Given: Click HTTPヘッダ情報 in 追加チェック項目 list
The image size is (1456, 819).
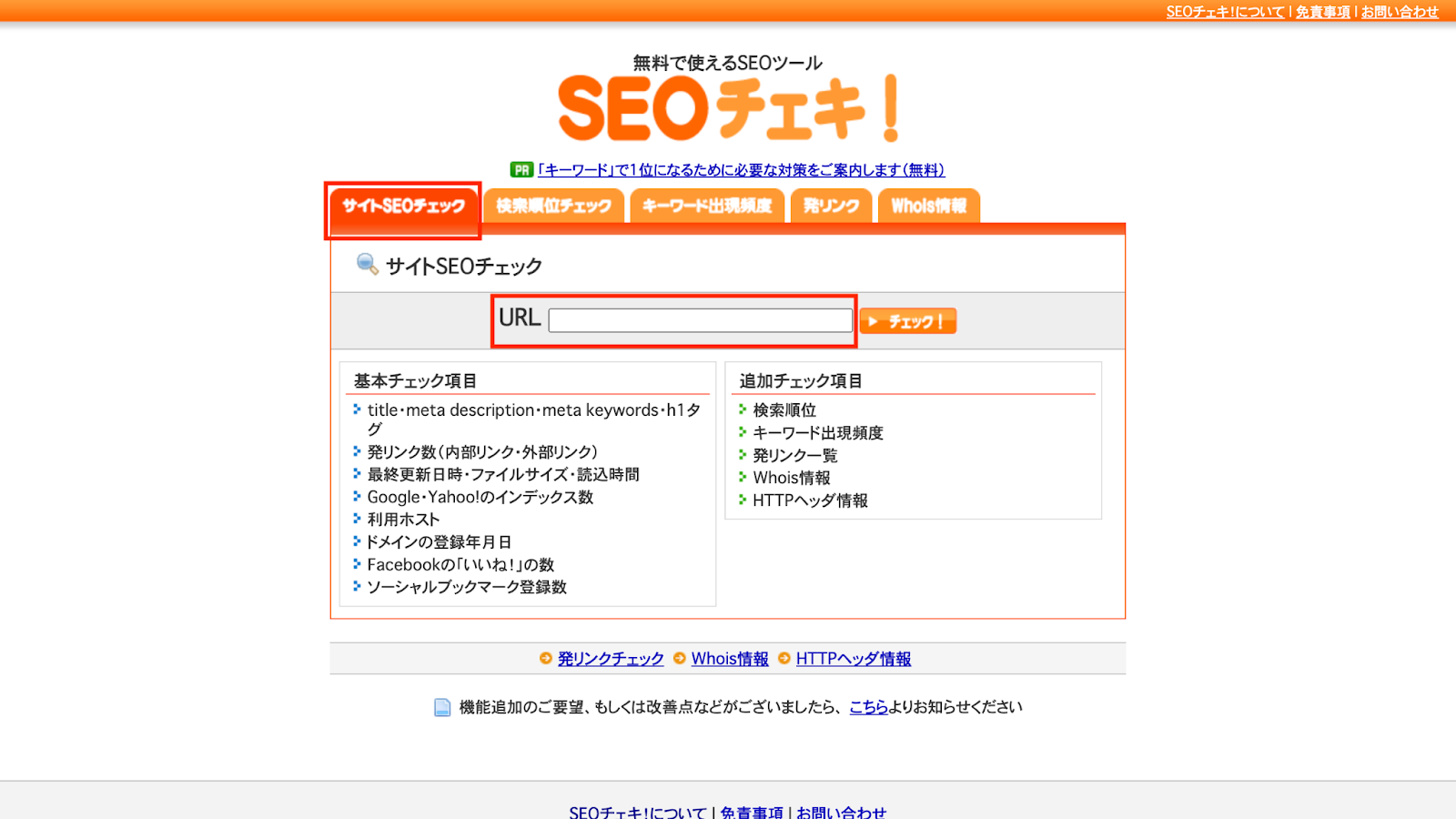Looking at the screenshot, I should point(811,500).
